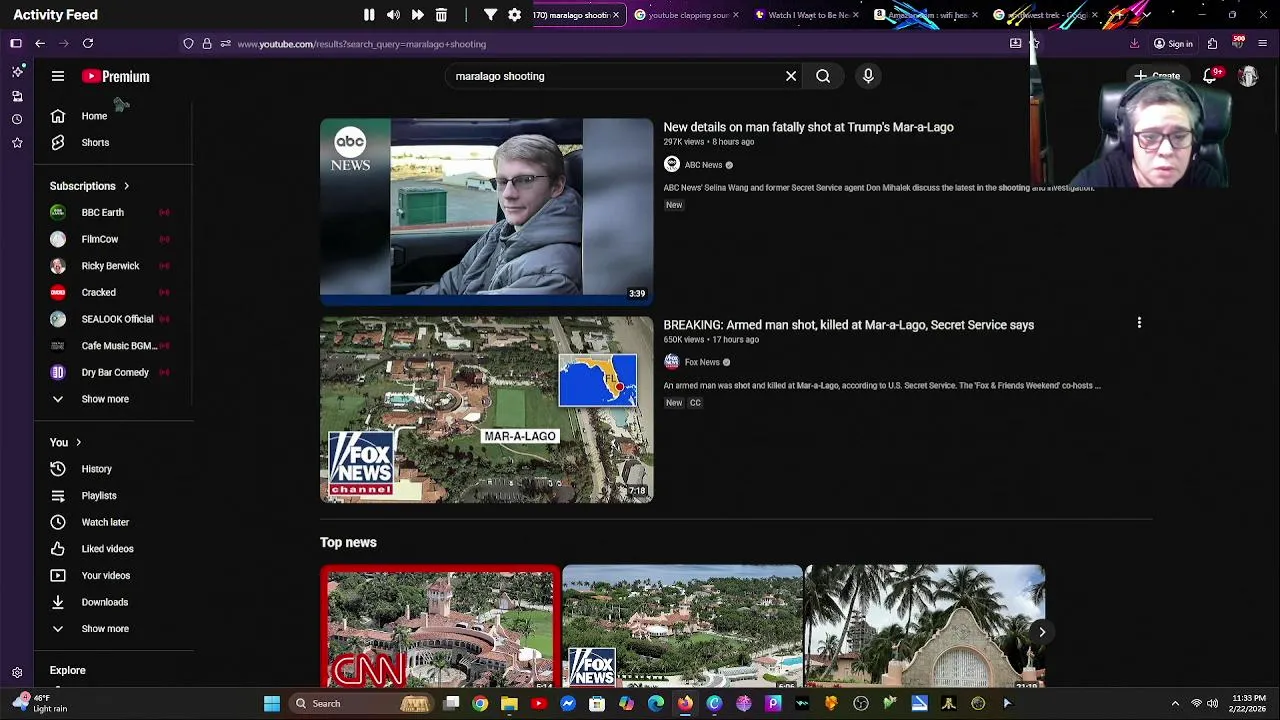The height and width of the screenshot is (720, 1280).
Task: Open Activity Feed settings gear
Action: (x=514, y=15)
